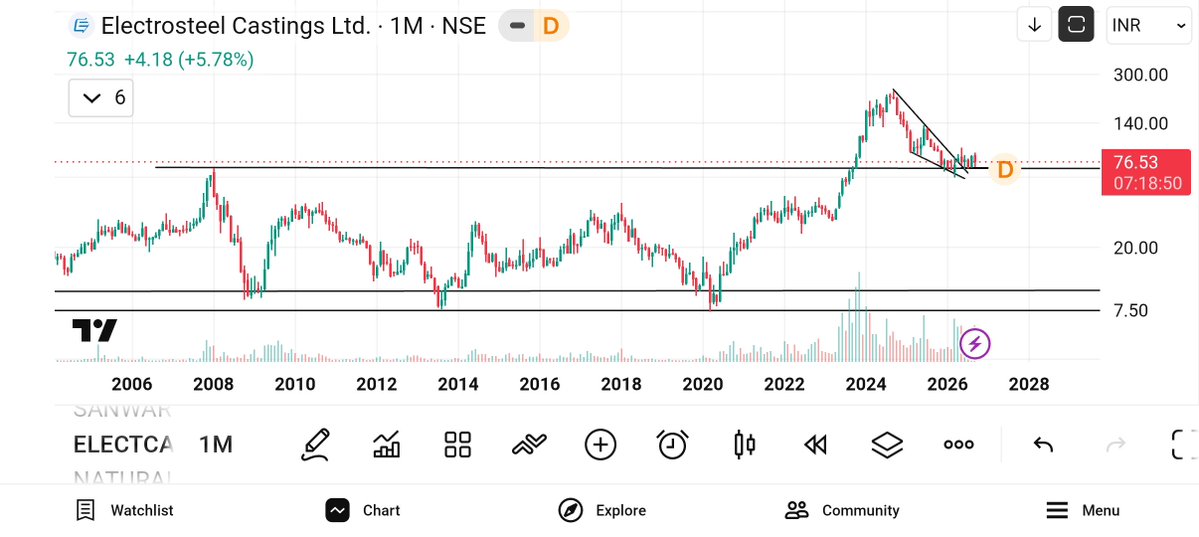This screenshot has height=537, width=1199.
Task: Expand the indicators legend showing 6
Action: pyautogui.click(x=101, y=98)
